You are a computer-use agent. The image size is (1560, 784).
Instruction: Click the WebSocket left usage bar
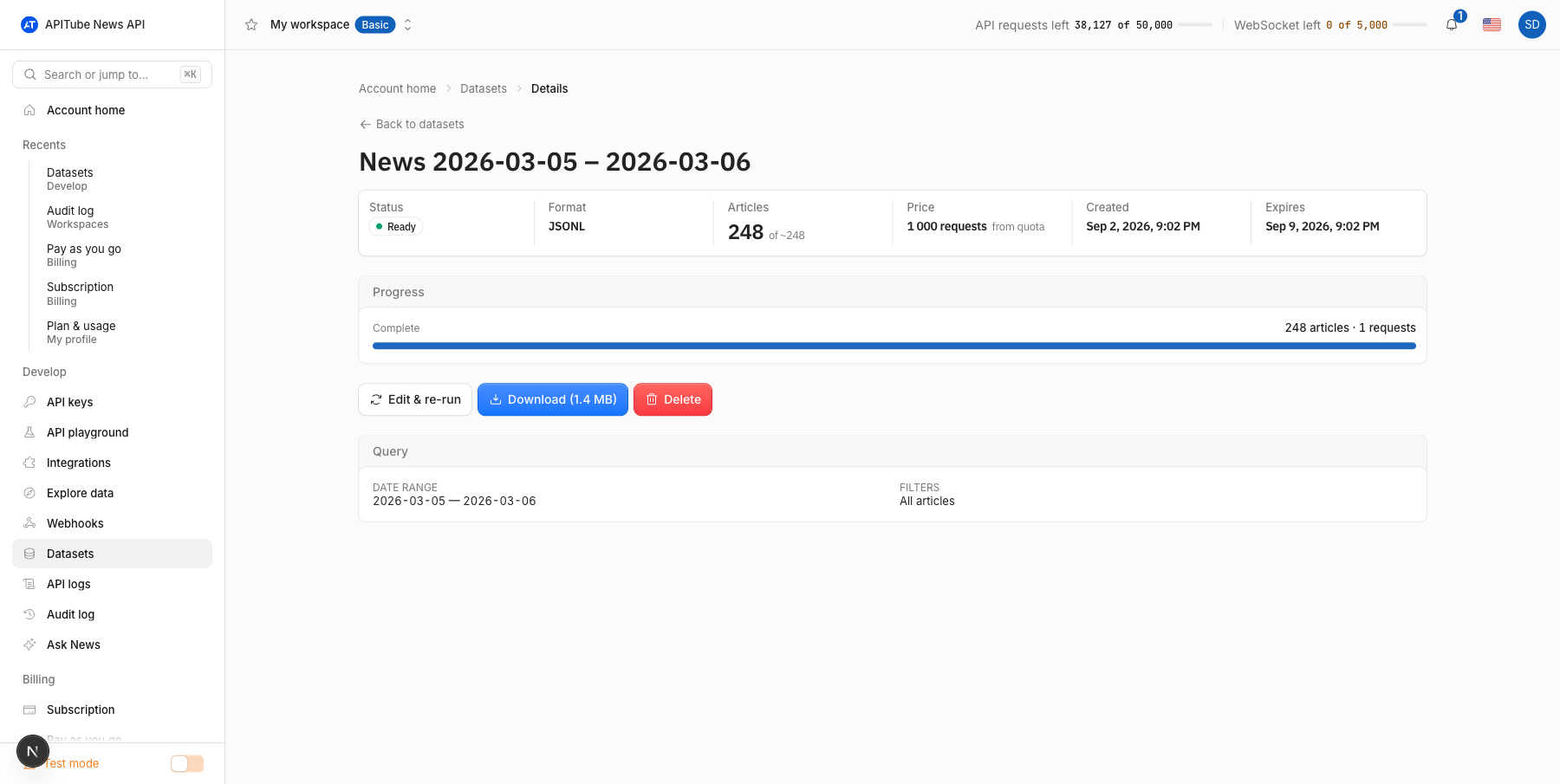[1410, 25]
